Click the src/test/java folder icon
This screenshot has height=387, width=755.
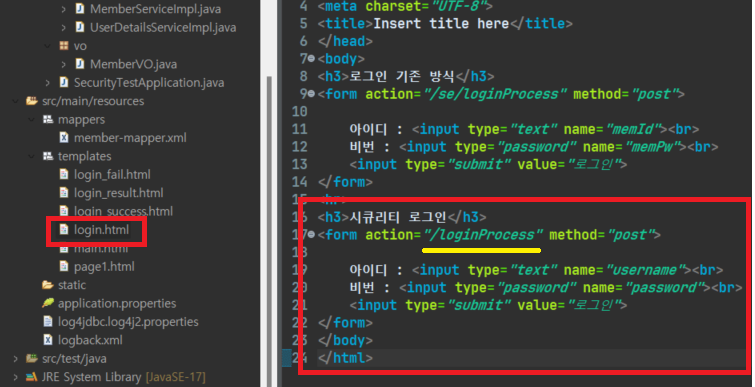pos(32,359)
